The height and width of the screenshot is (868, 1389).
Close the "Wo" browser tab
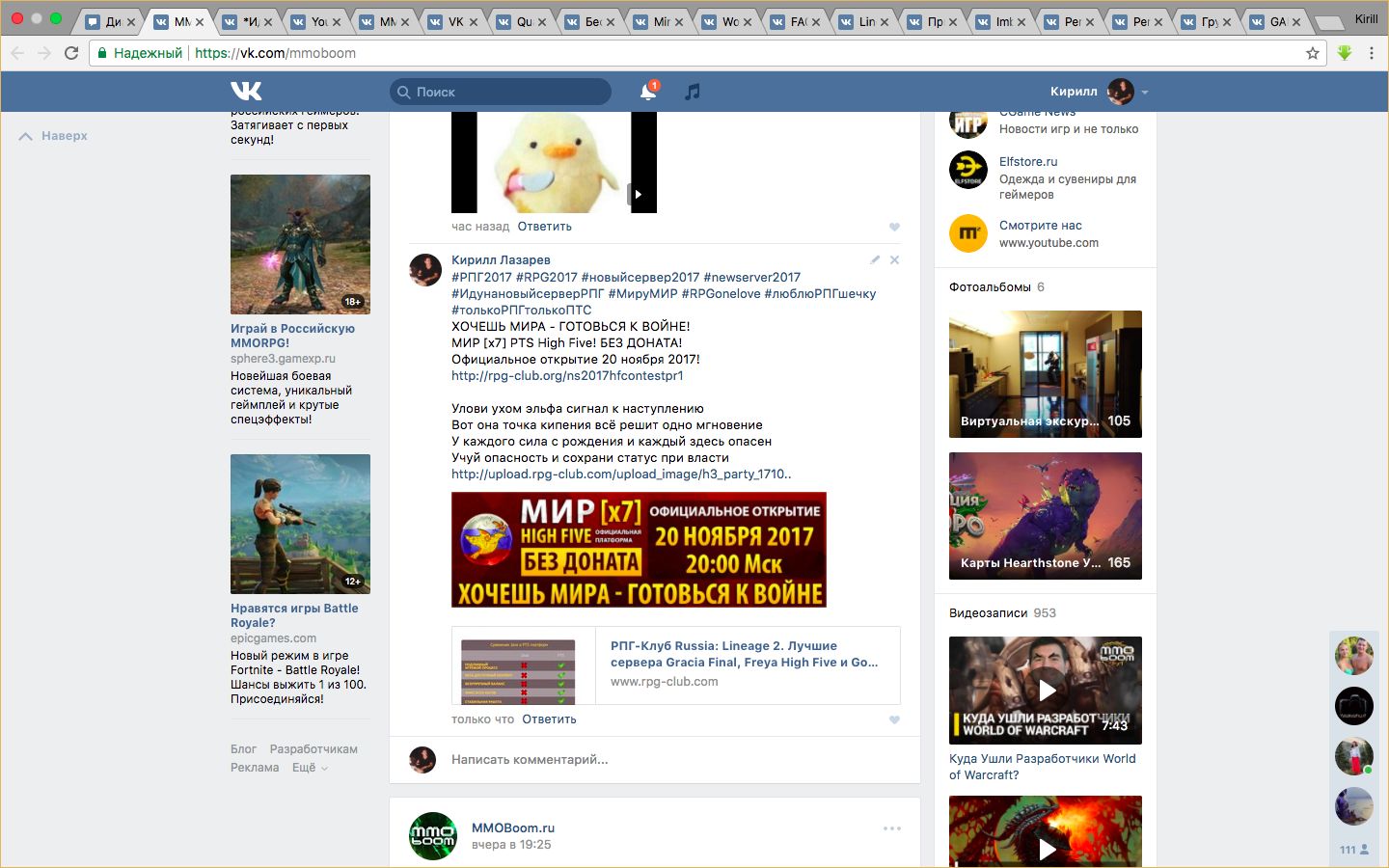(x=747, y=21)
